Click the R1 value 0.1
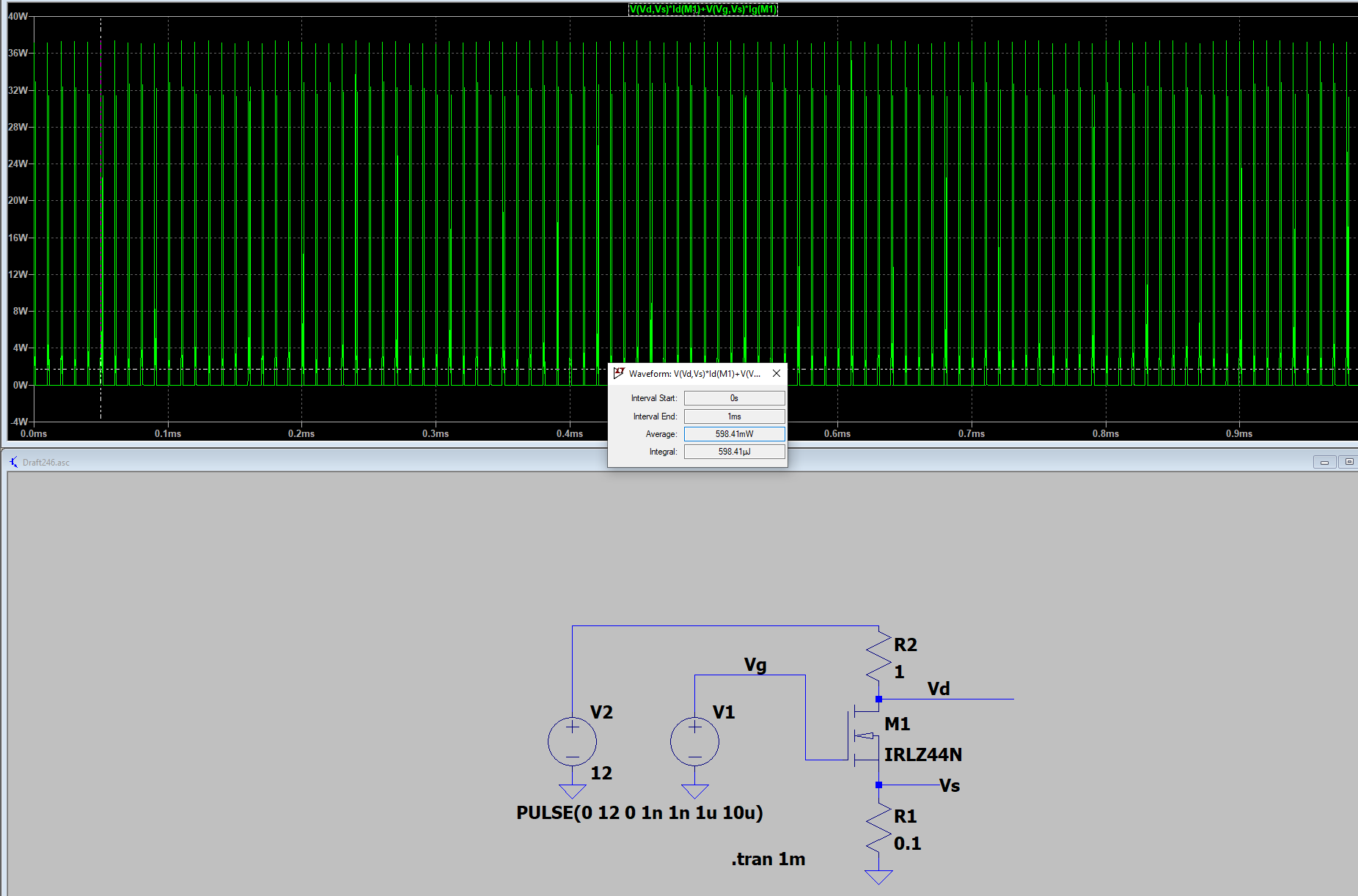Viewport: 1358px width, 896px height. pyautogui.click(x=907, y=844)
